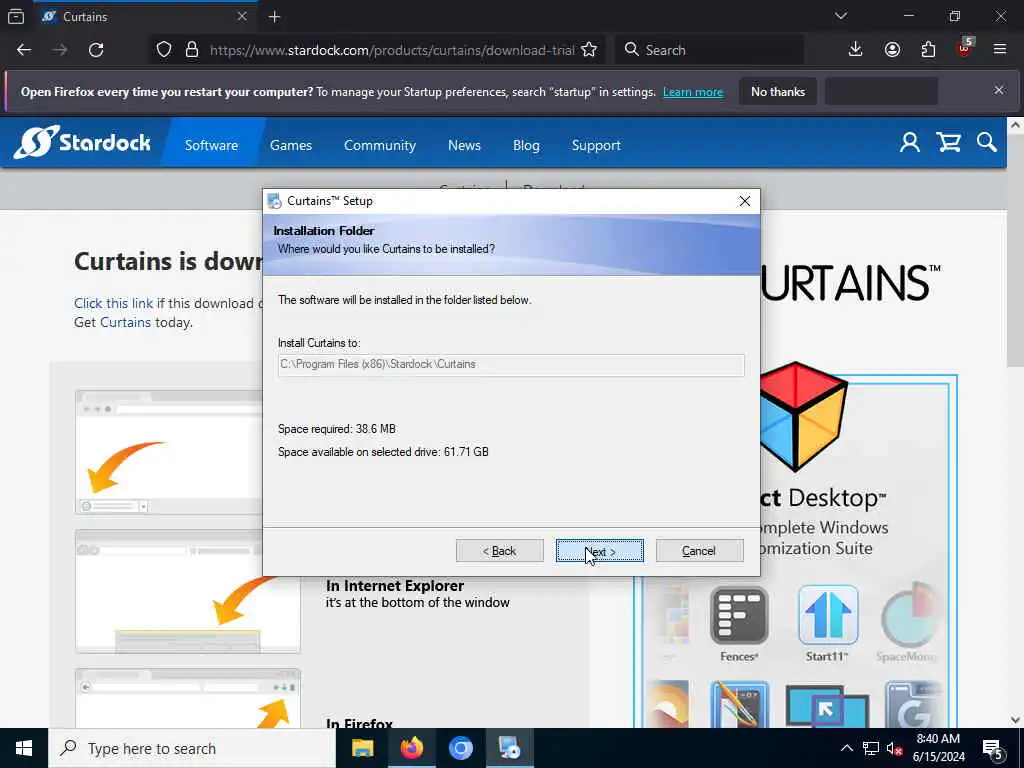The height and width of the screenshot is (768, 1024).
Task: Open Firefox extensions puzzle icon
Action: click(x=928, y=50)
